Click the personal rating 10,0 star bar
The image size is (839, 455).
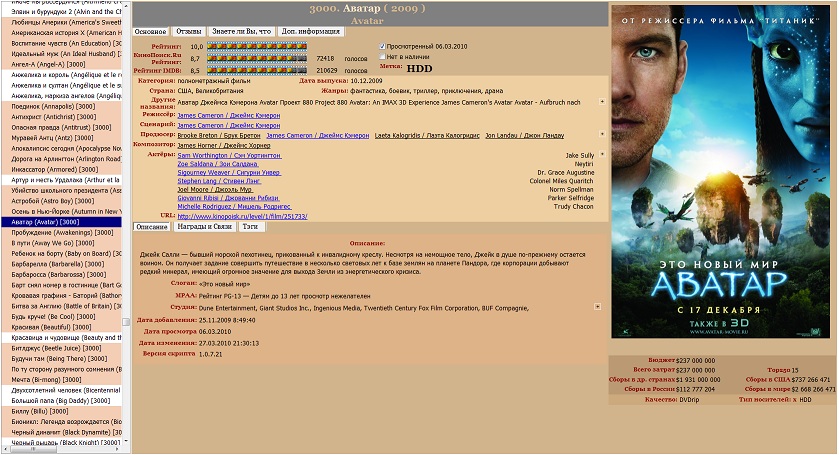[x=257, y=47]
